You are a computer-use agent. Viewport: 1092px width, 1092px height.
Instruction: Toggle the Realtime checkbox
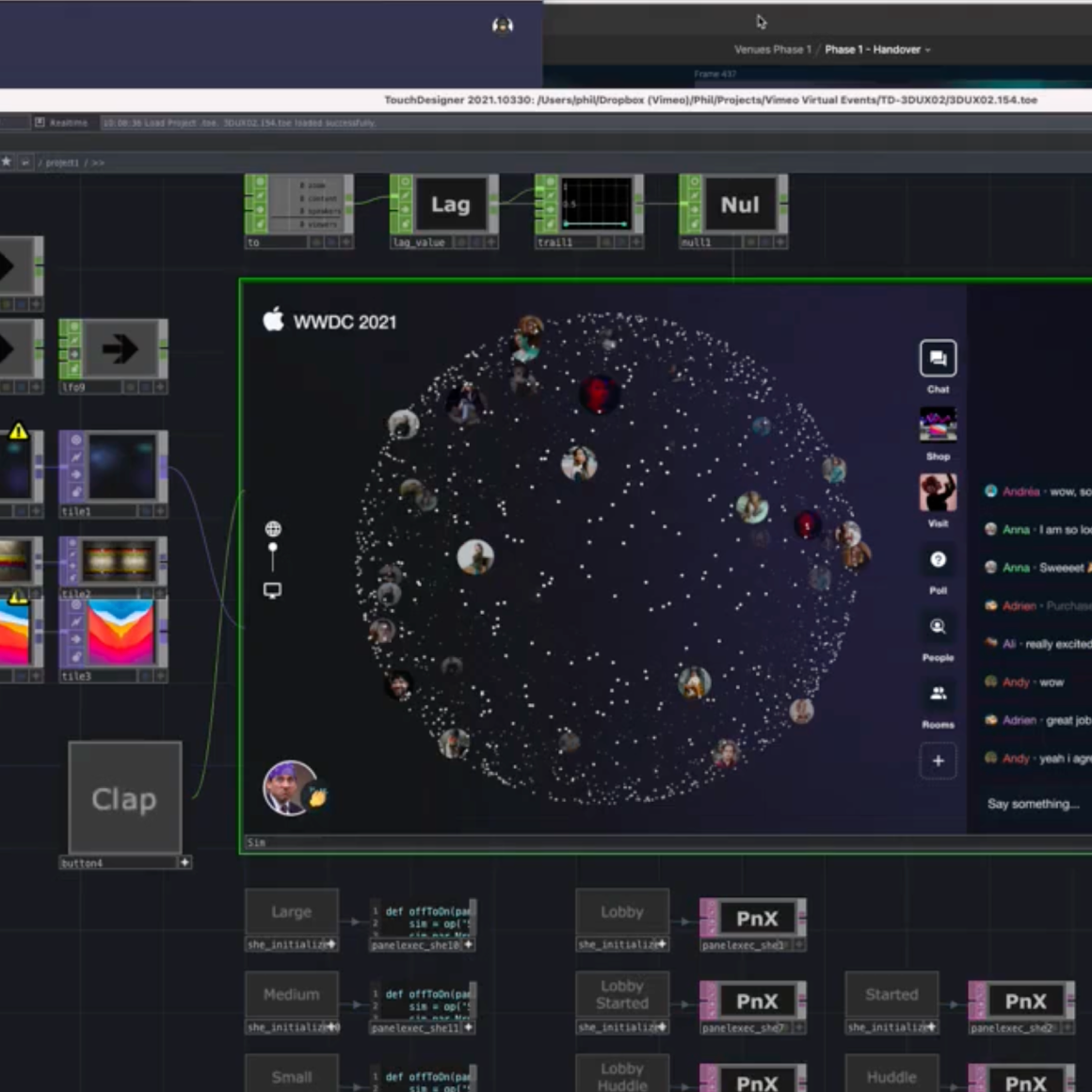pyautogui.click(x=40, y=122)
